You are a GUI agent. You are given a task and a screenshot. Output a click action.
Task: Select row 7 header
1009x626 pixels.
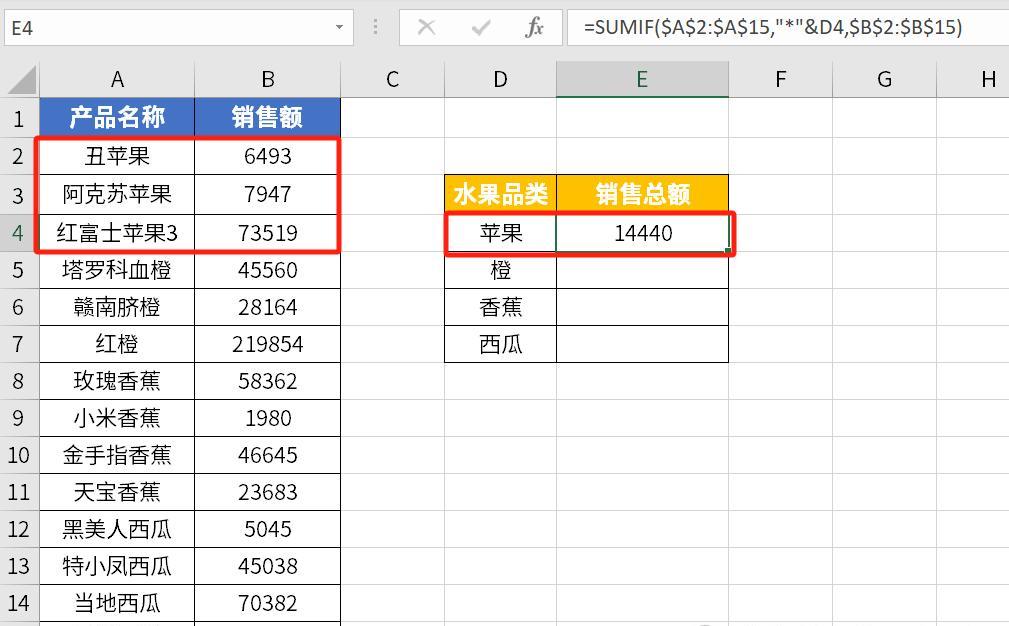pyautogui.click(x=19, y=344)
